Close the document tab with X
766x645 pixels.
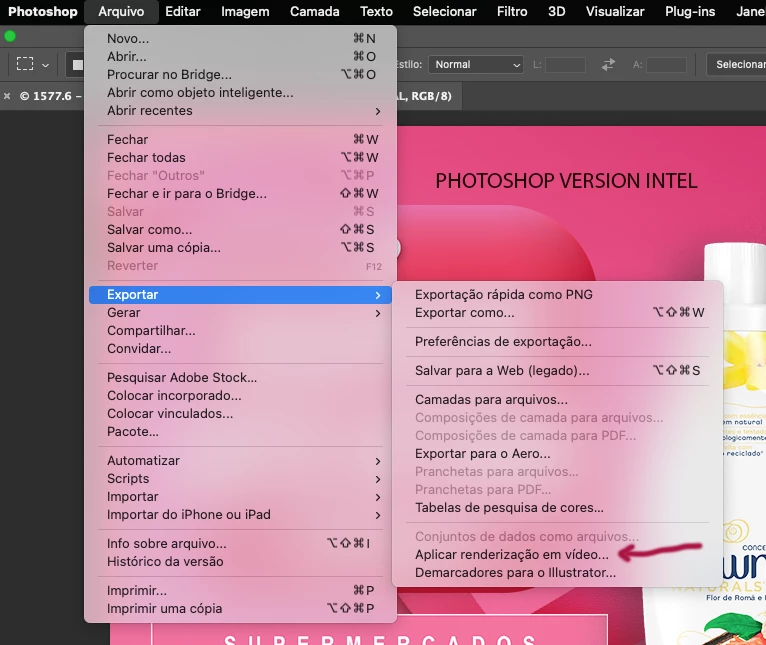(7, 96)
